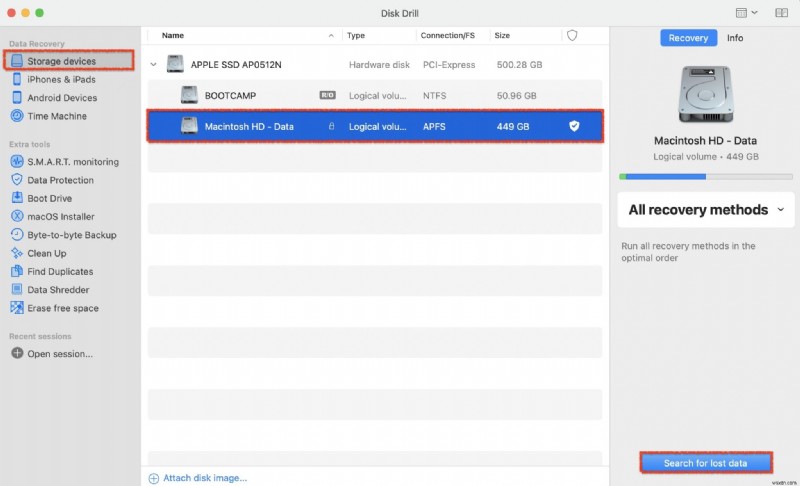Click the Macintosh HD - Data row disk icon
This screenshot has height=486, width=800.
coord(189,126)
